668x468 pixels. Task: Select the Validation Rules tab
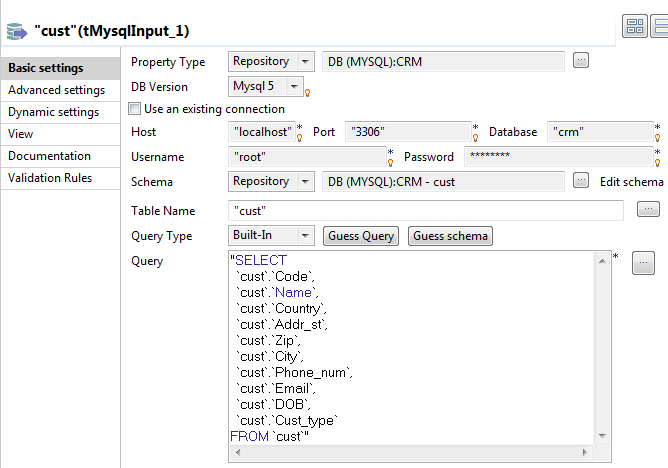click(51, 178)
